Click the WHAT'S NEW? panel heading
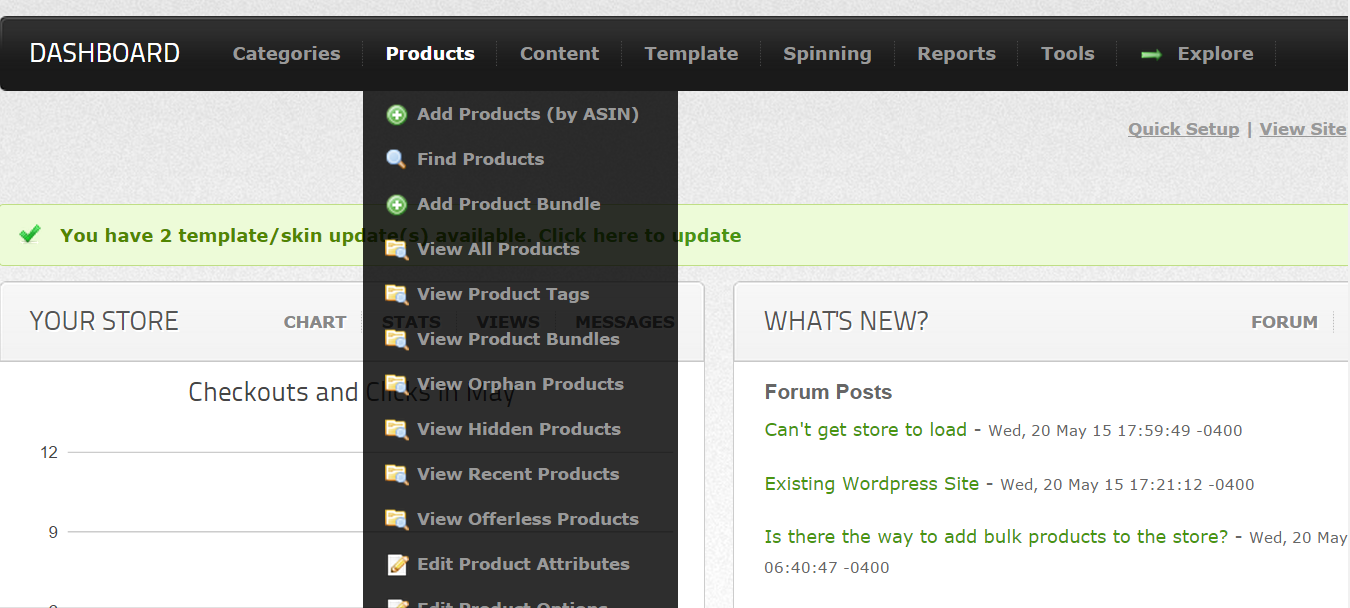 pos(847,321)
